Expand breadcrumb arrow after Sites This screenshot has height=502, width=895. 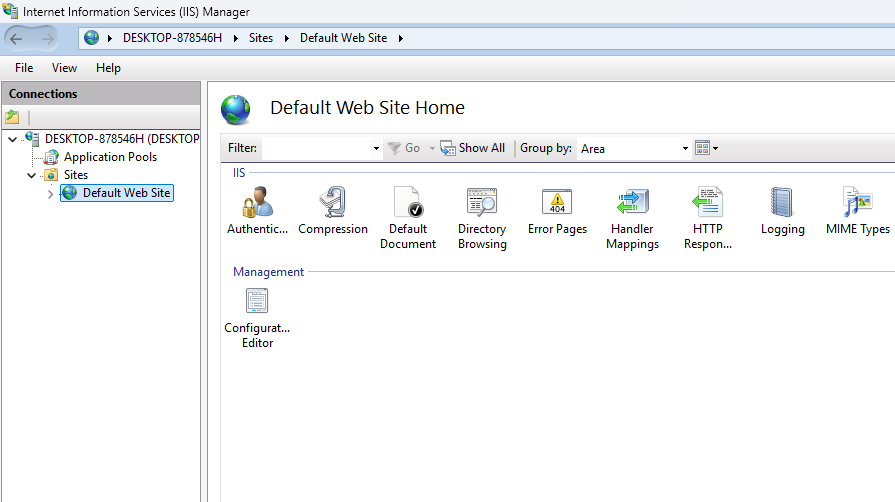(x=287, y=38)
